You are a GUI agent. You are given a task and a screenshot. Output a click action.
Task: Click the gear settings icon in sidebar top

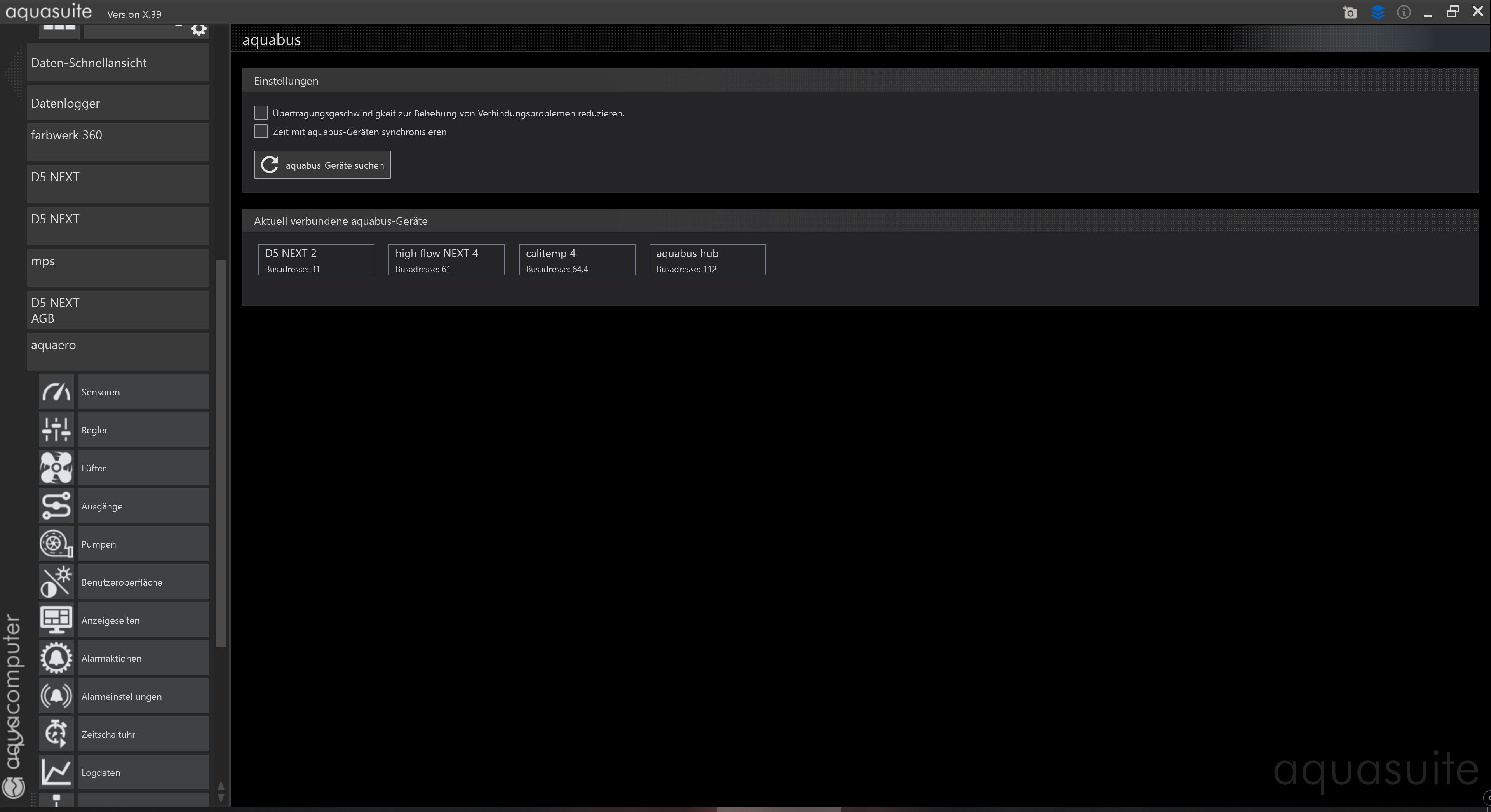coord(199,30)
